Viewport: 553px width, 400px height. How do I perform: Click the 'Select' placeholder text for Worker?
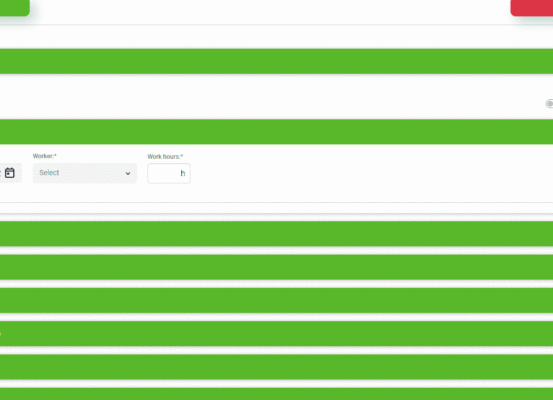[49, 172]
